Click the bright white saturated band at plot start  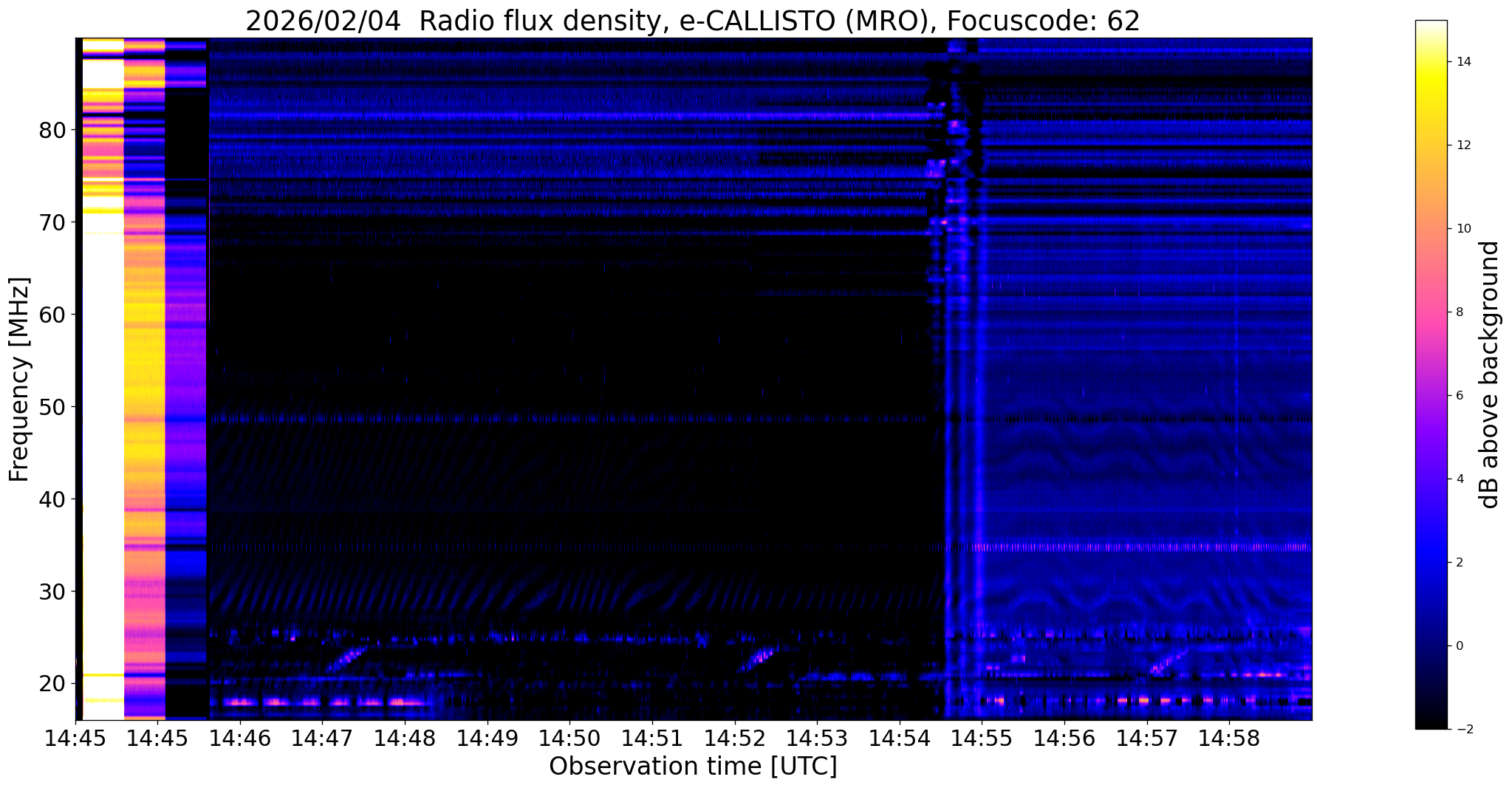103,379
